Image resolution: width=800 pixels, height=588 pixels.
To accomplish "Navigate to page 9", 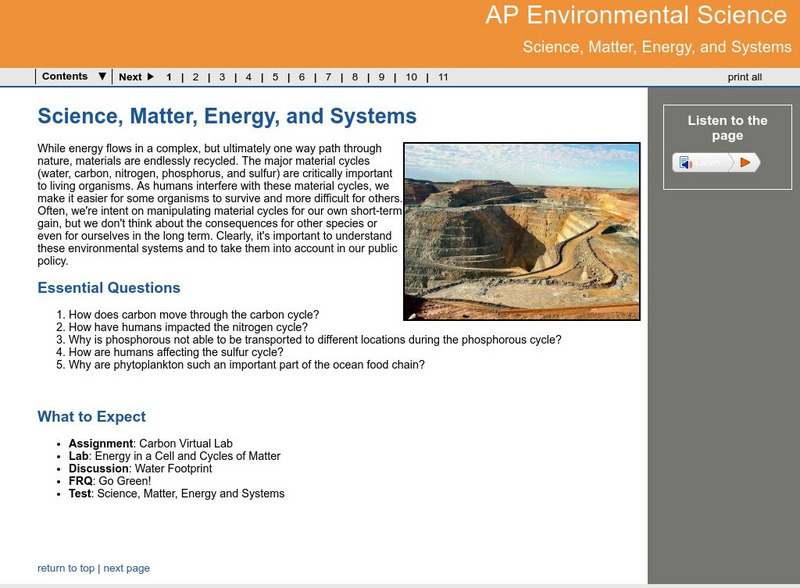I will 381,77.
